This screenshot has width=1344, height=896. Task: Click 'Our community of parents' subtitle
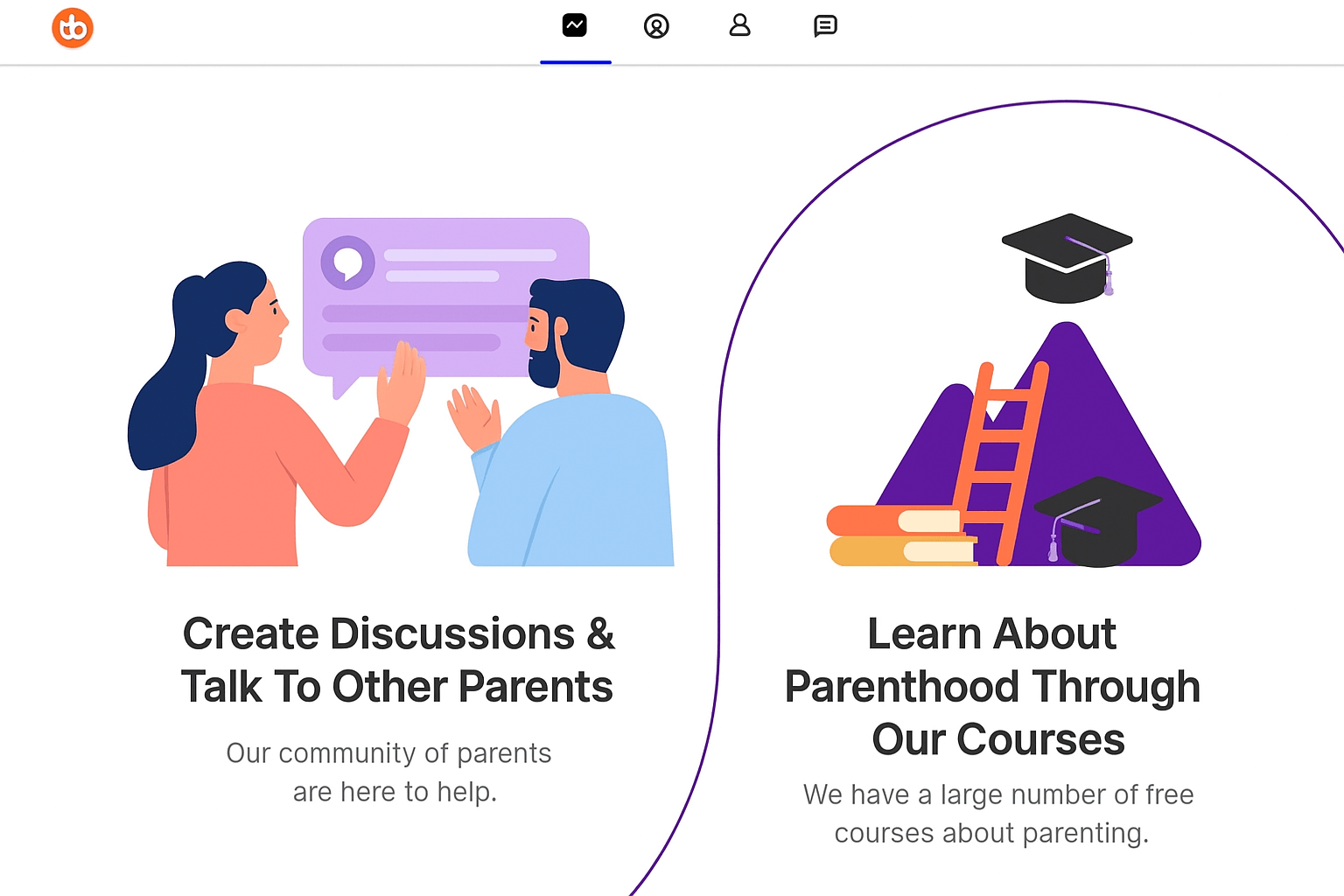(388, 752)
